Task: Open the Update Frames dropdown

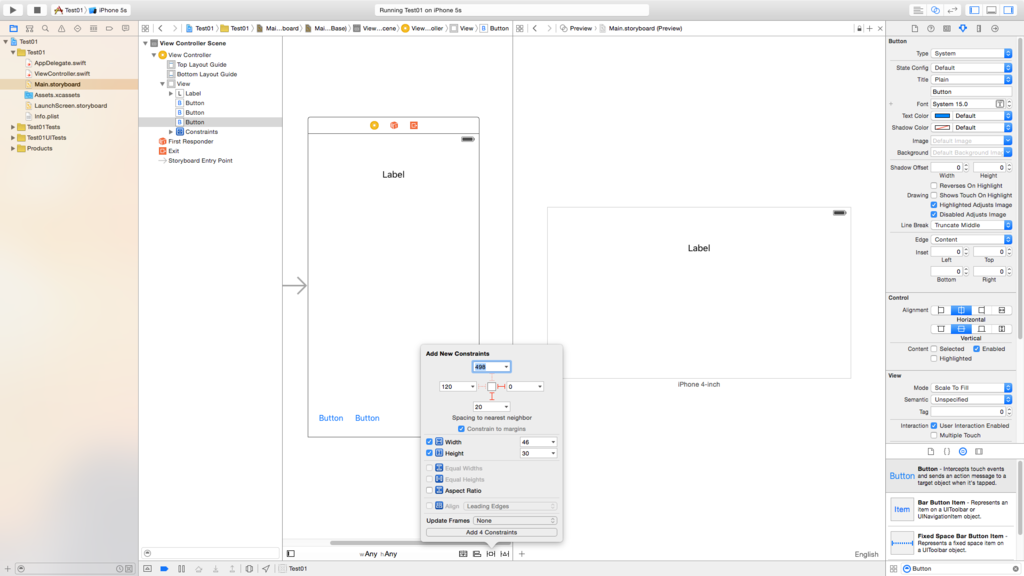Action: pos(515,520)
